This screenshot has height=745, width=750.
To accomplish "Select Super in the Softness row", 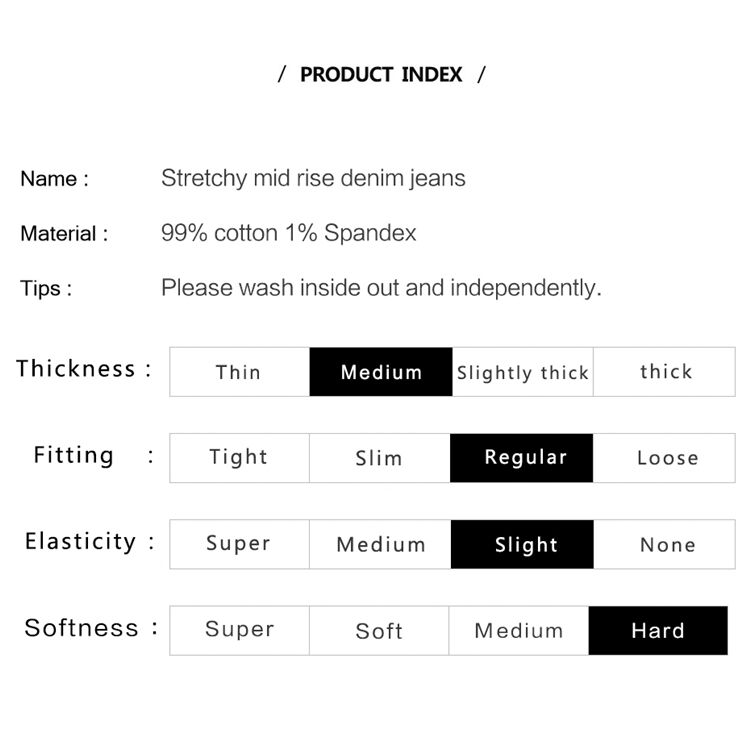I will (240, 630).
